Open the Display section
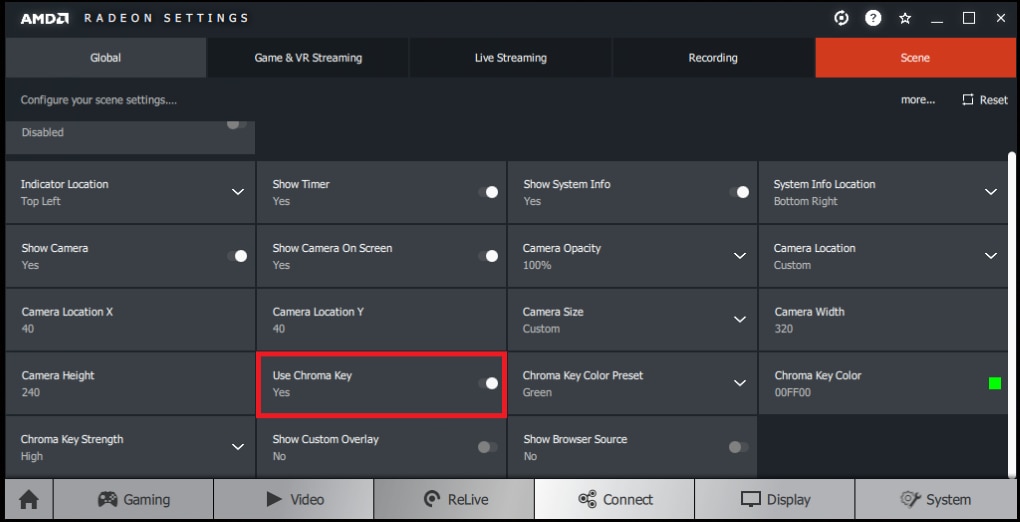The image size is (1020, 522). (775, 499)
